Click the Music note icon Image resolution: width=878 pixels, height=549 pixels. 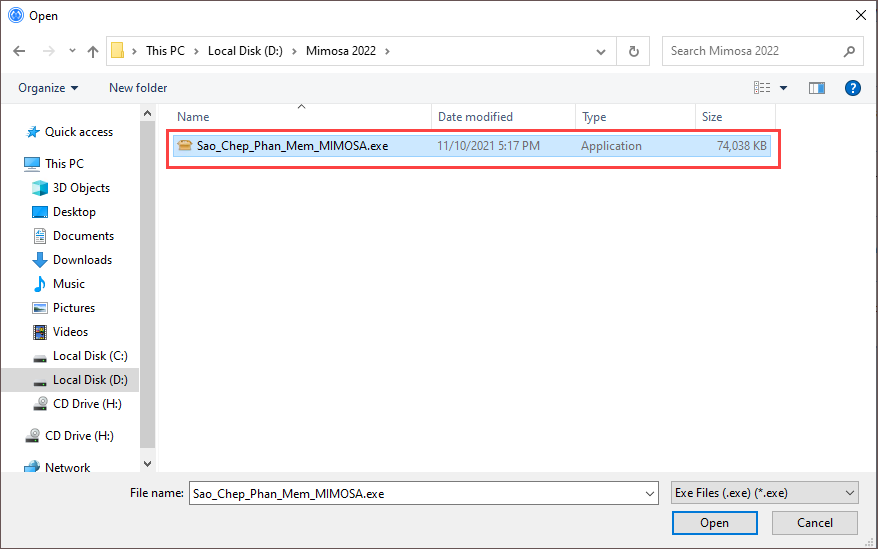point(40,284)
